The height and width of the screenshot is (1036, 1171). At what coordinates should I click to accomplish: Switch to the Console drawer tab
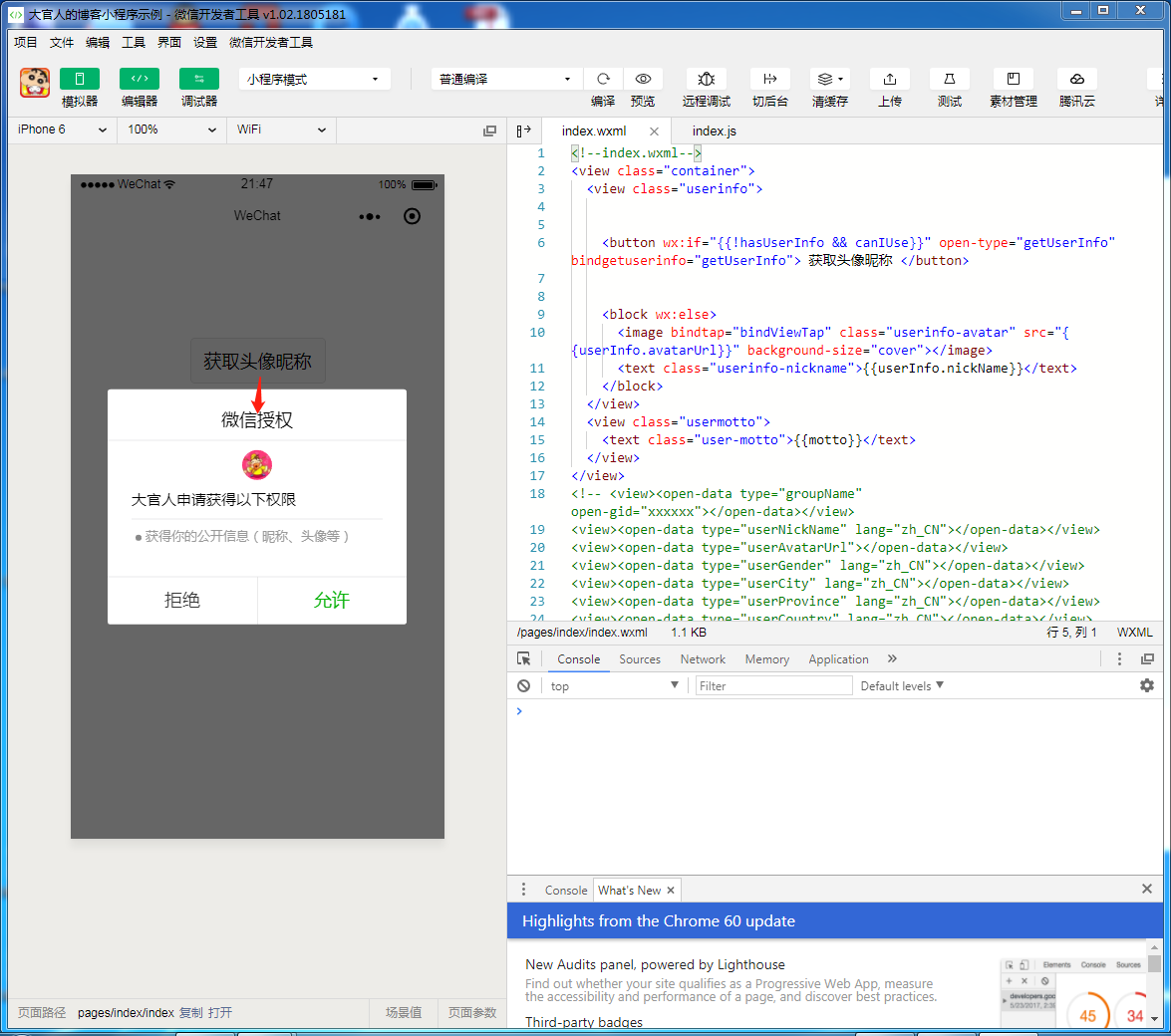(x=565, y=891)
